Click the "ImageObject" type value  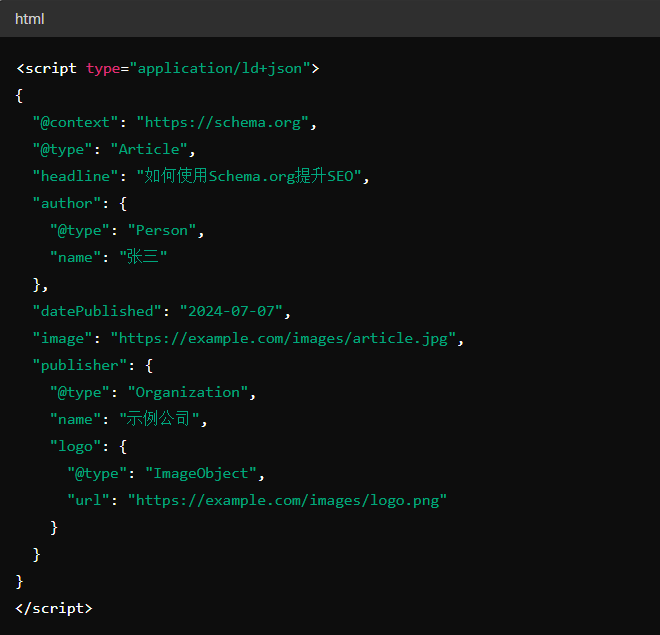point(205,474)
